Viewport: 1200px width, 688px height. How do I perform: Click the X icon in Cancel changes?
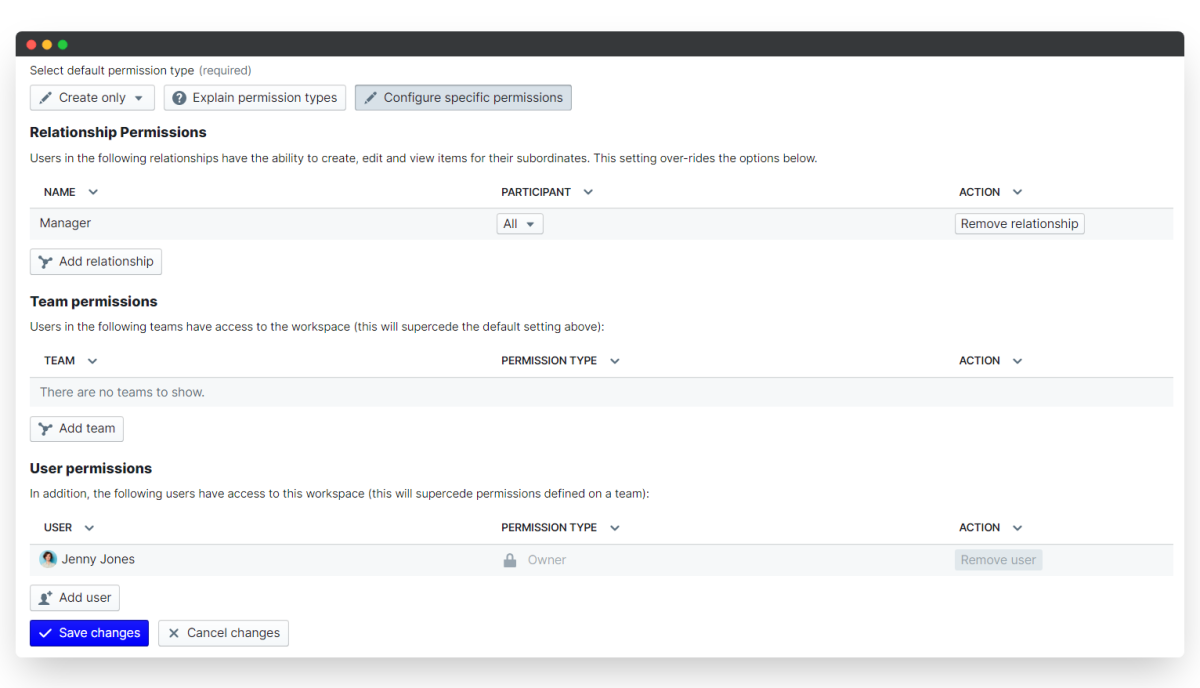(174, 633)
